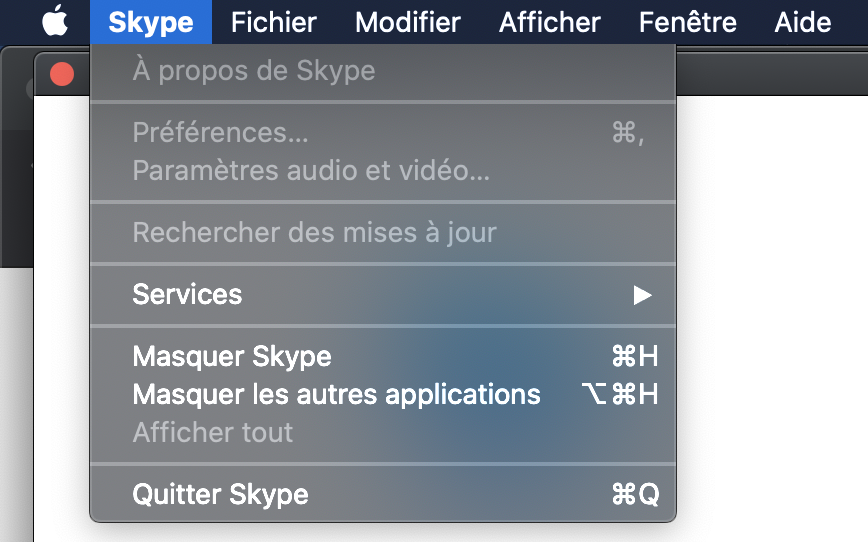Screen dimensions: 868x542
Task: Choose Préférences… from the Skype menu
Action: click(x=221, y=133)
